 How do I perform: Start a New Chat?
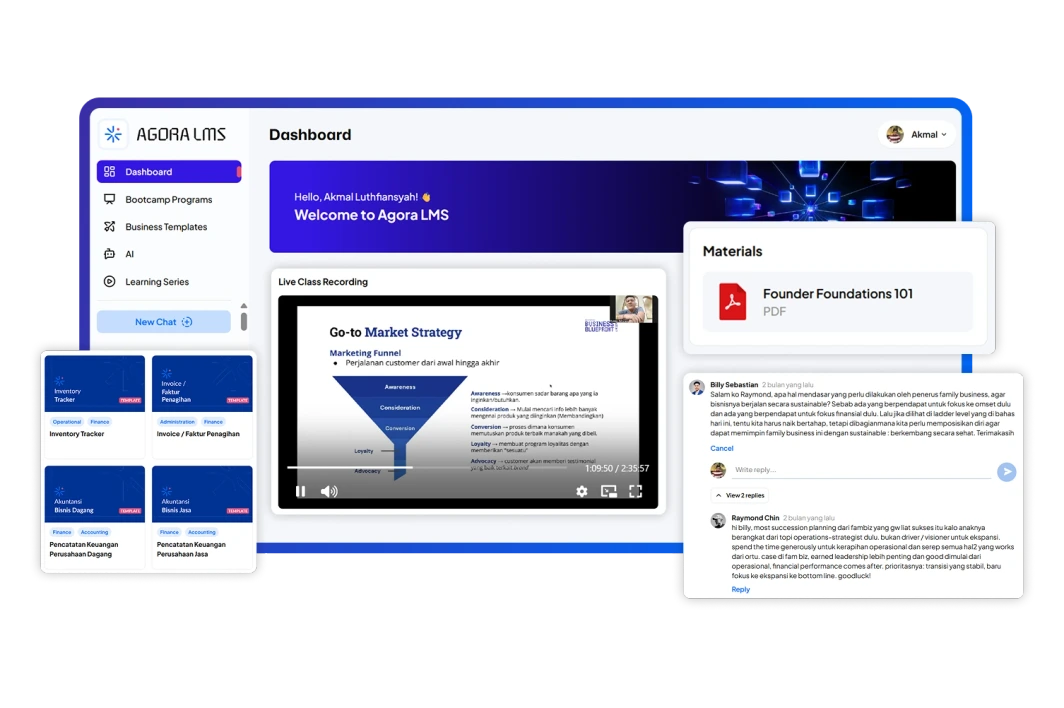click(x=163, y=322)
